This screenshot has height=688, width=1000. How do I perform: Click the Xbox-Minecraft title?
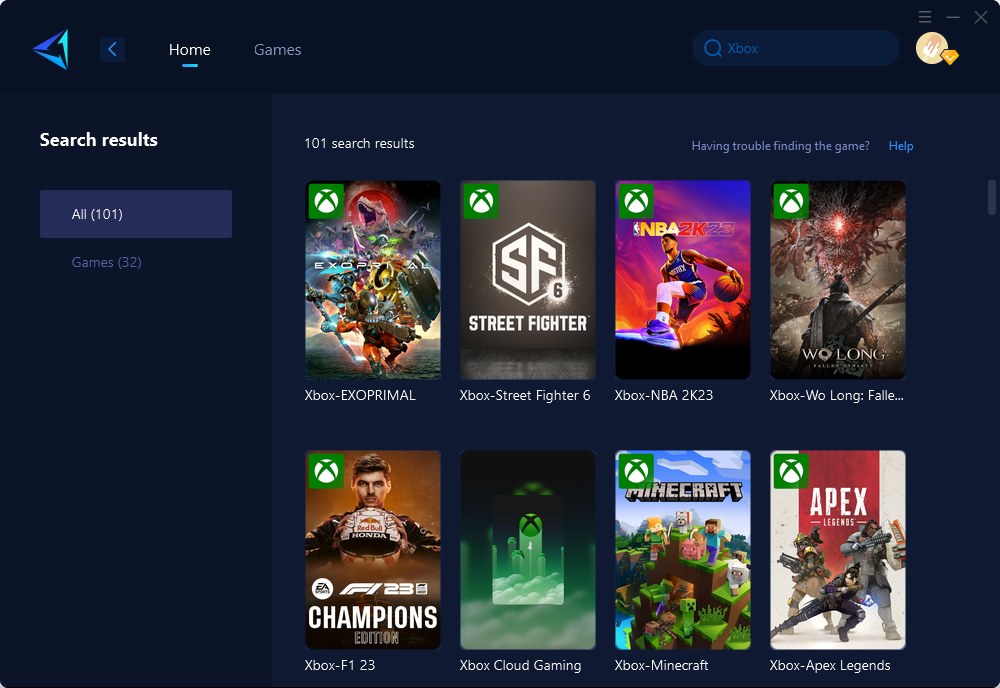pyautogui.click(x=661, y=665)
